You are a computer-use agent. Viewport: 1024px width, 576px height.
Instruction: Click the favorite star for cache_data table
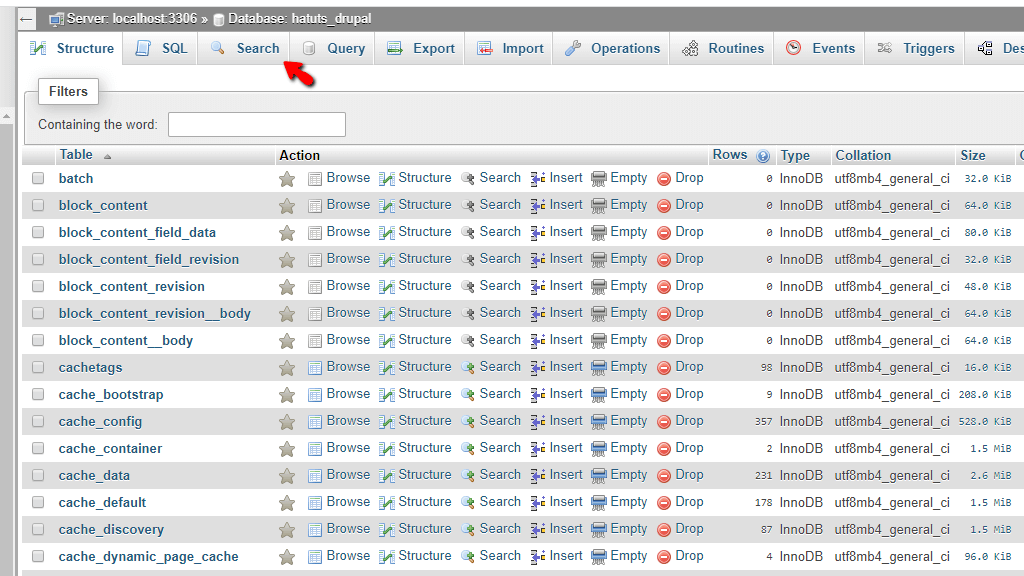coord(287,476)
